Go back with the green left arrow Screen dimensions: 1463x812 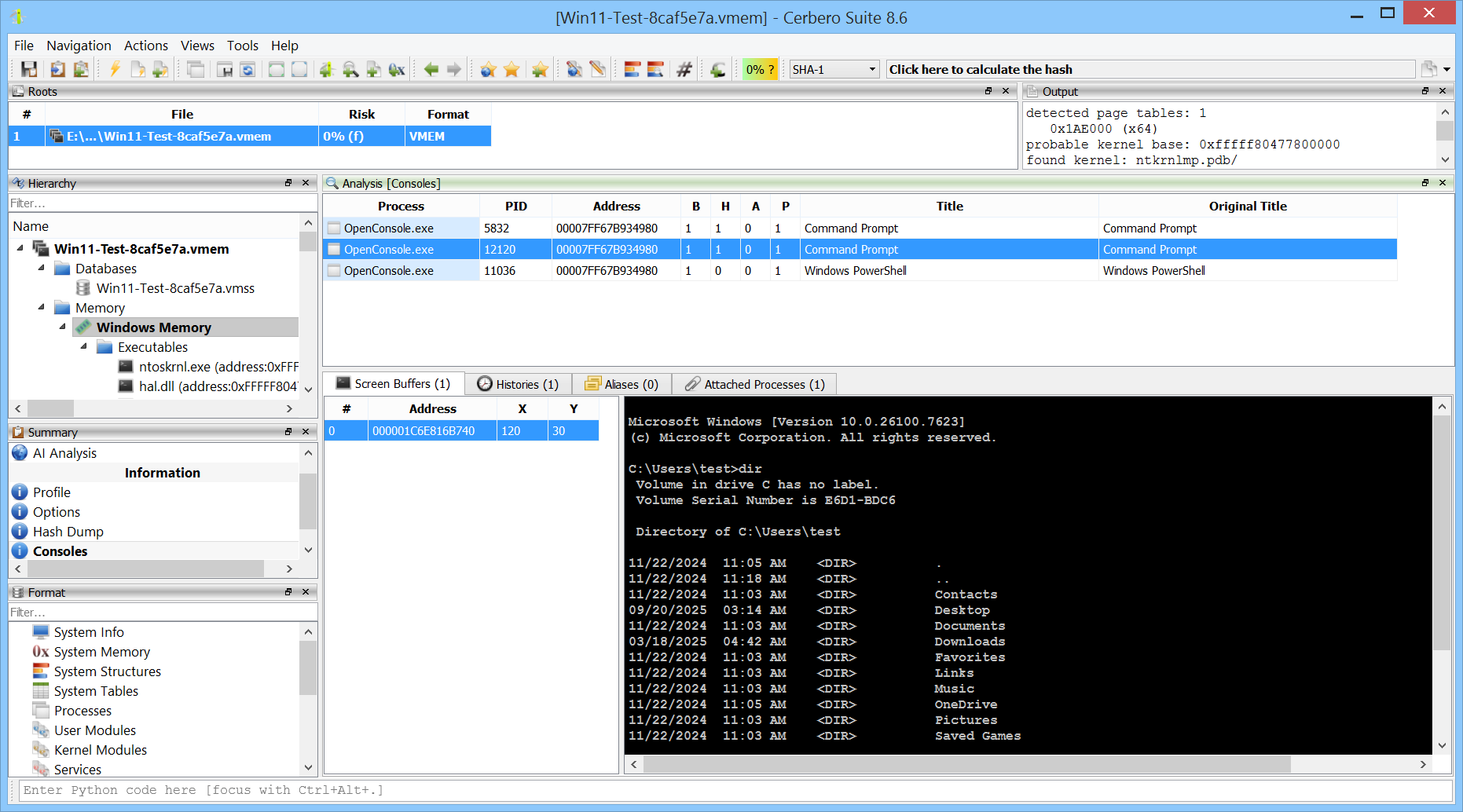pos(431,70)
